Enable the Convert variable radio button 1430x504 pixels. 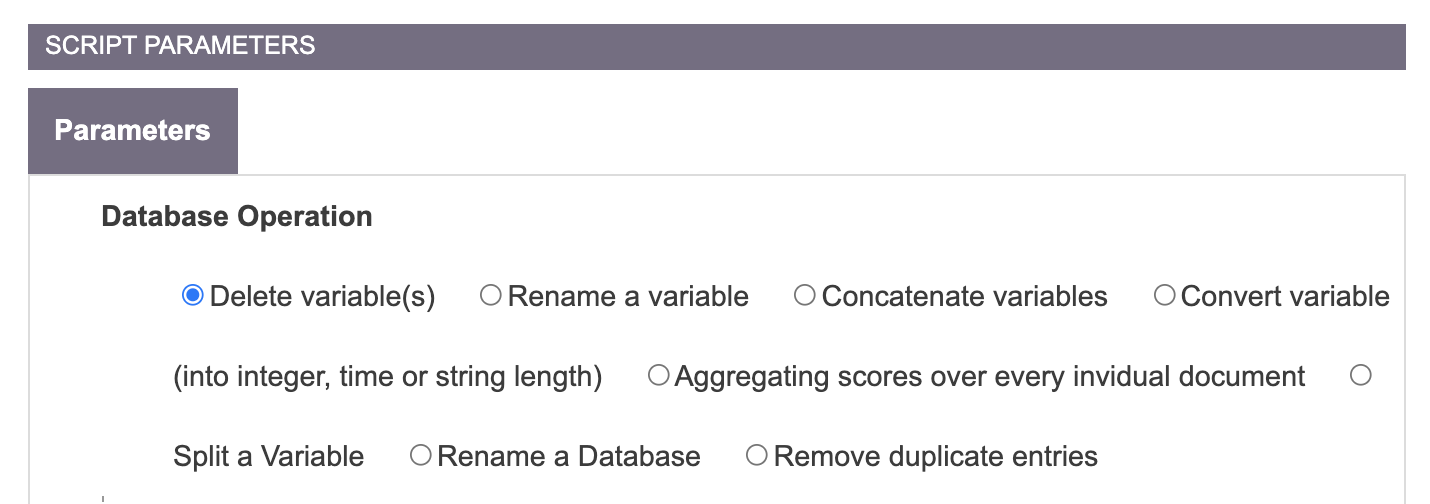coord(1164,296)
